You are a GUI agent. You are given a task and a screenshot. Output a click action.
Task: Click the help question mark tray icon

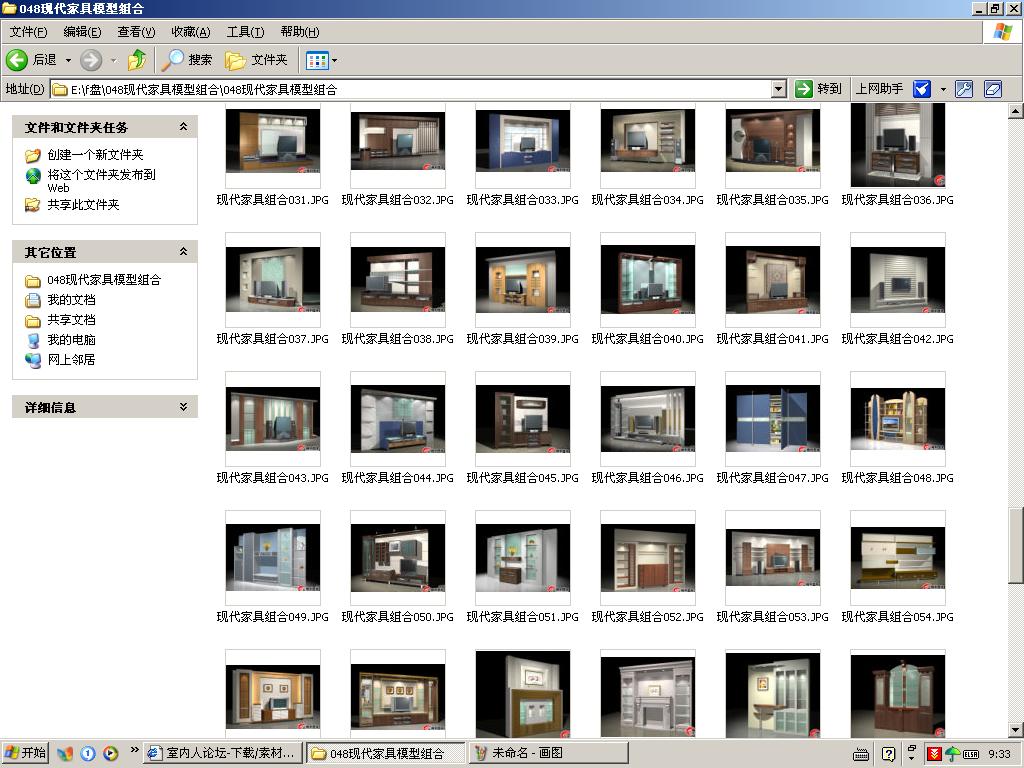(888, 754)
